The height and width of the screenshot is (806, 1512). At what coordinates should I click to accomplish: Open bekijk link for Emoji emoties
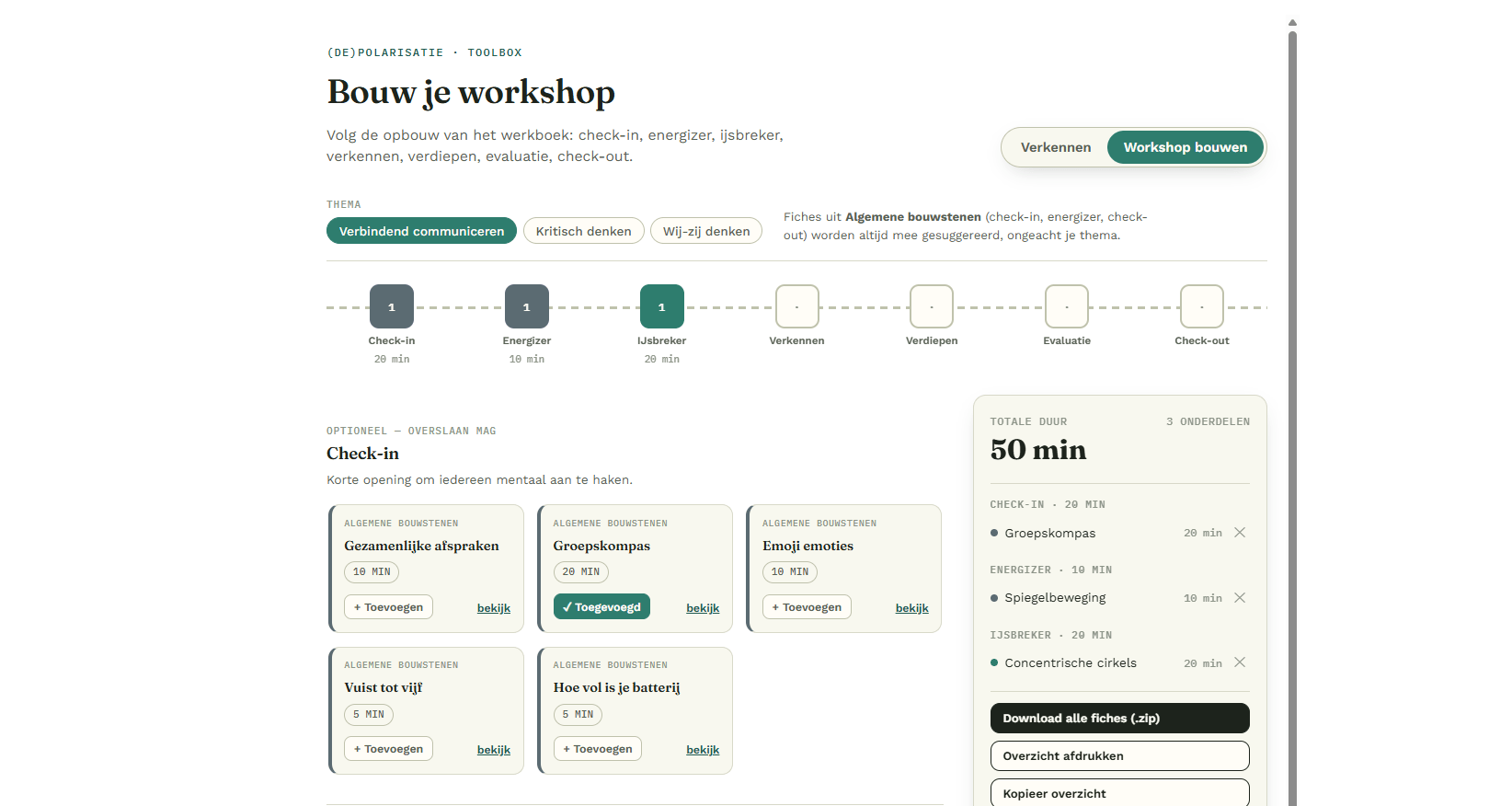pyautogui.click(x=912, y=608)
